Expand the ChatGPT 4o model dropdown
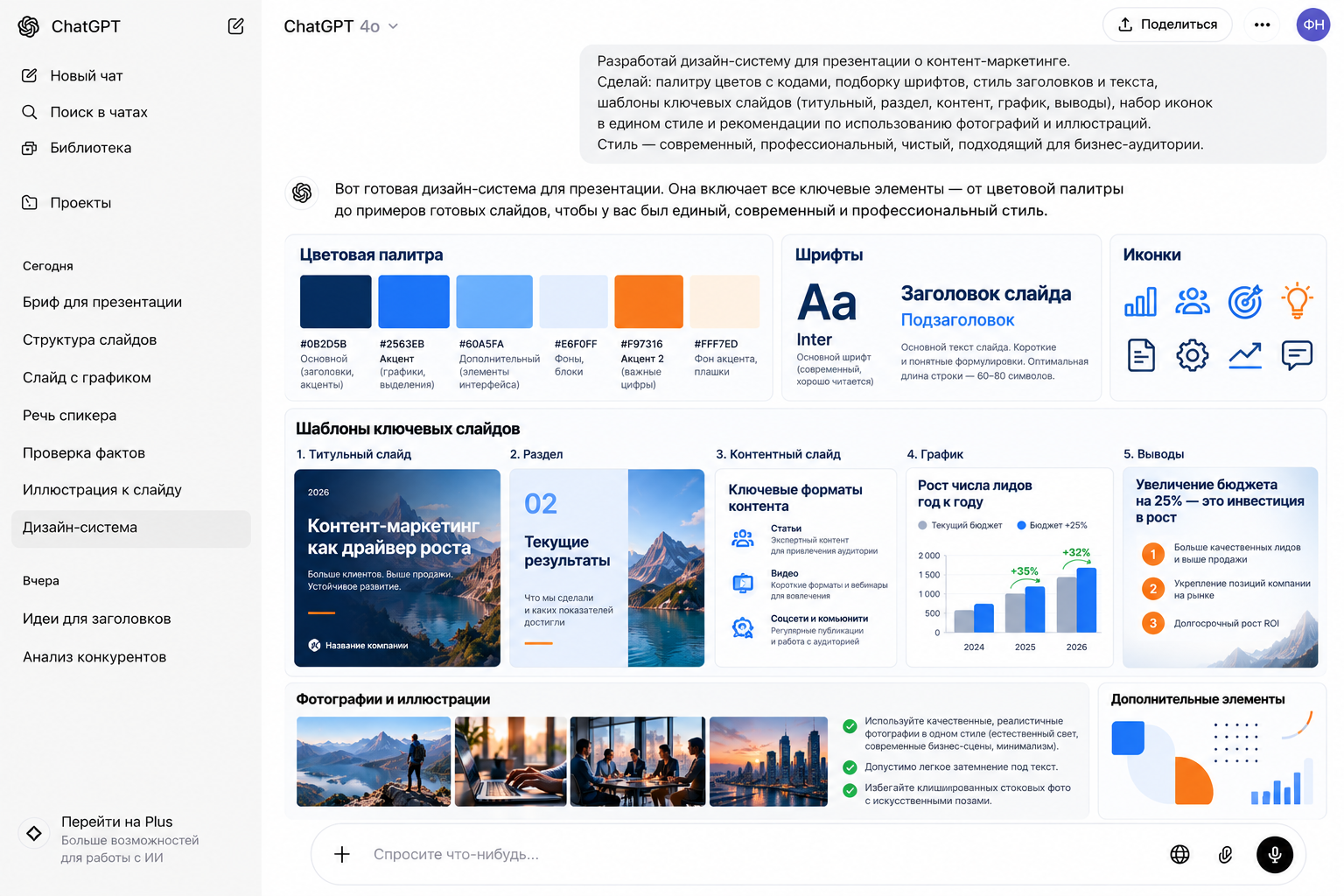This screenshot has width=1344, height=896. pyautogui.click(x=341, y=26)
